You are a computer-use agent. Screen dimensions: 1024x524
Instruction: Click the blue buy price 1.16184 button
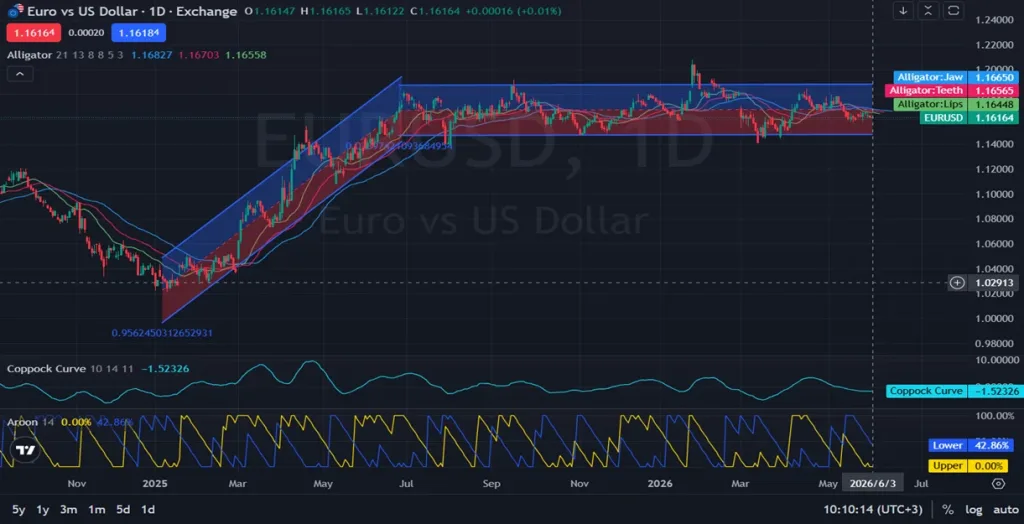[x=138, y=33]
